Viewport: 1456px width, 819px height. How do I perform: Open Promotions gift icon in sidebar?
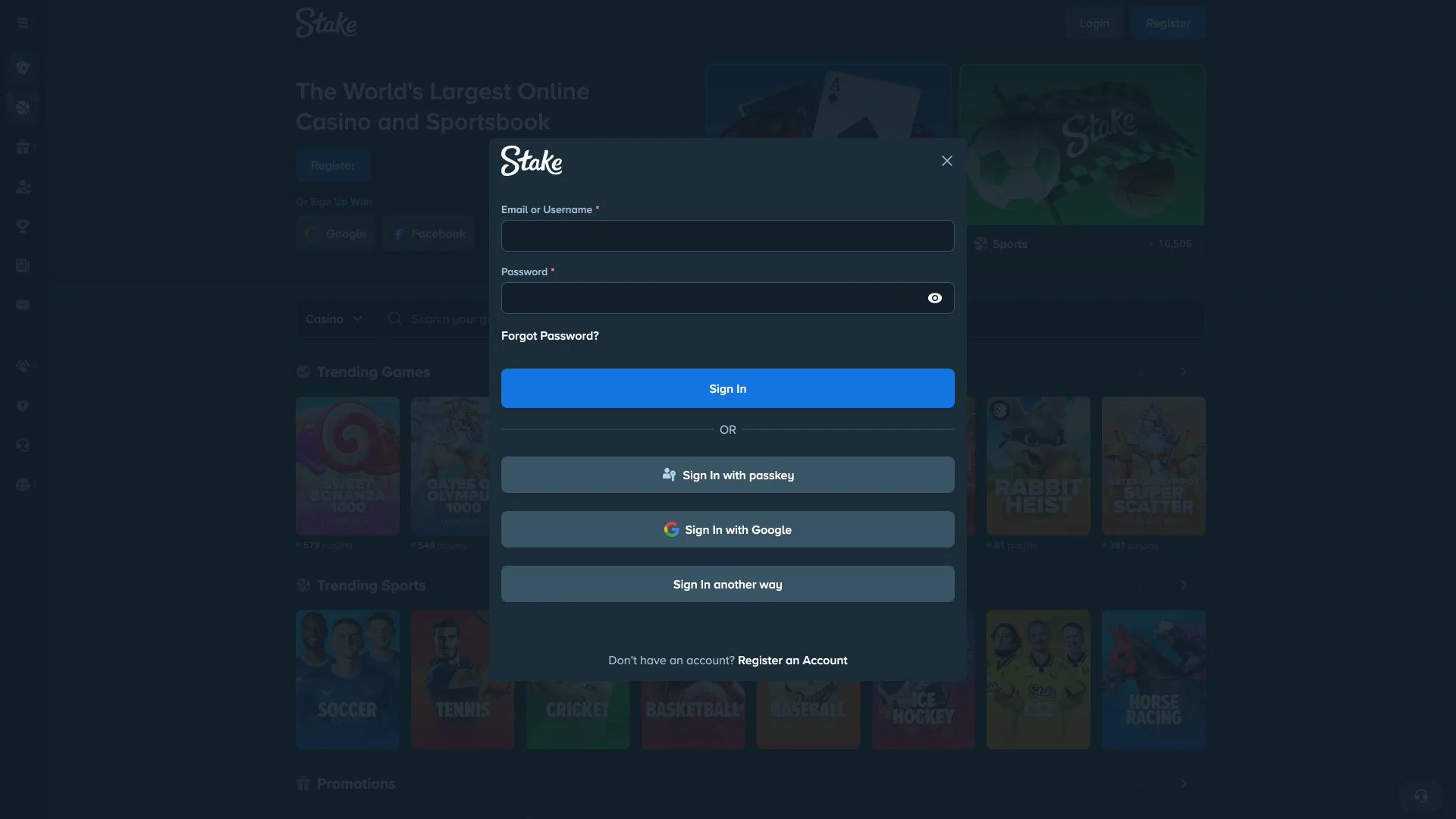23,147
